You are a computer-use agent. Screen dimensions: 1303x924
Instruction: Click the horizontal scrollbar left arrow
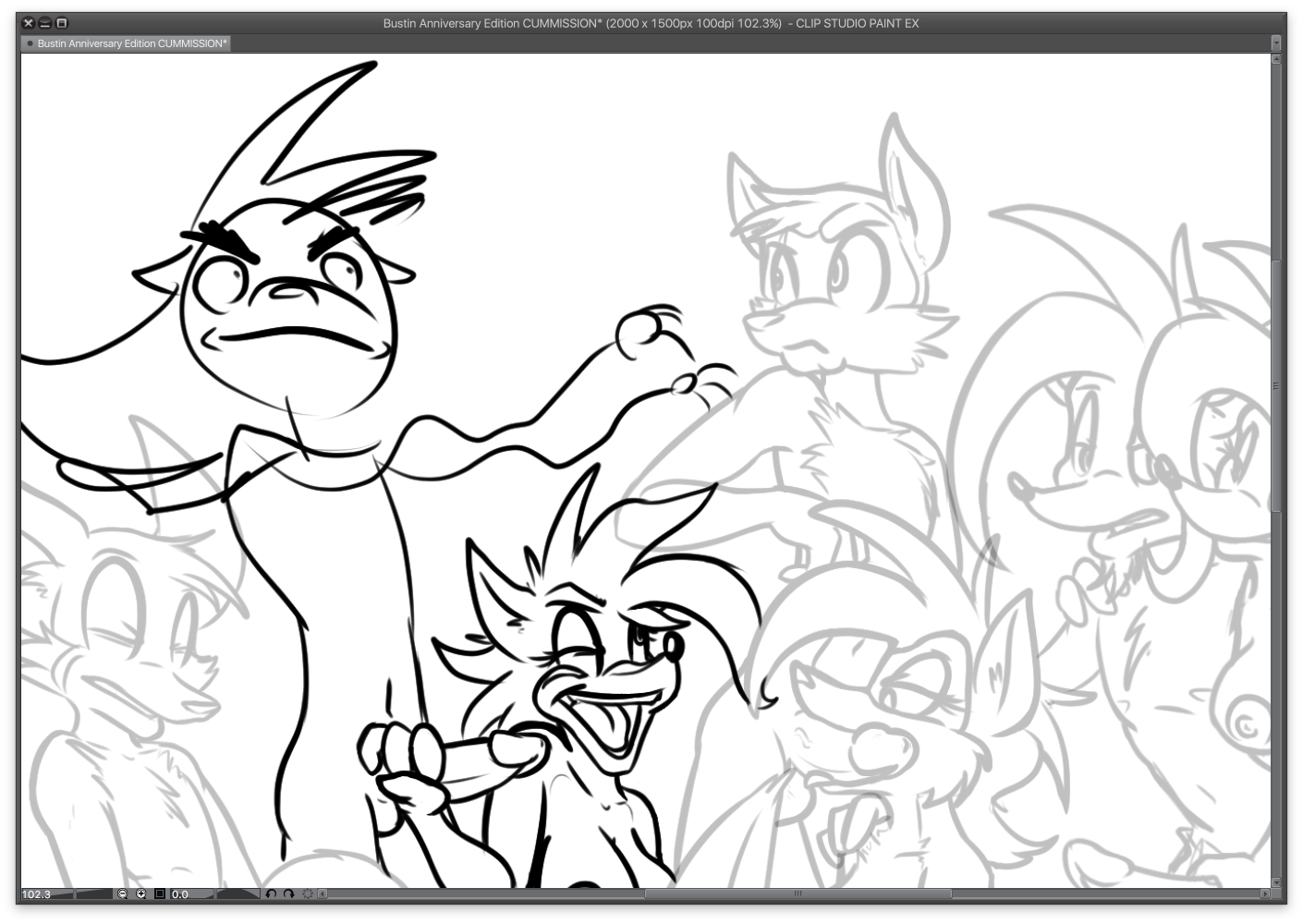323,894
